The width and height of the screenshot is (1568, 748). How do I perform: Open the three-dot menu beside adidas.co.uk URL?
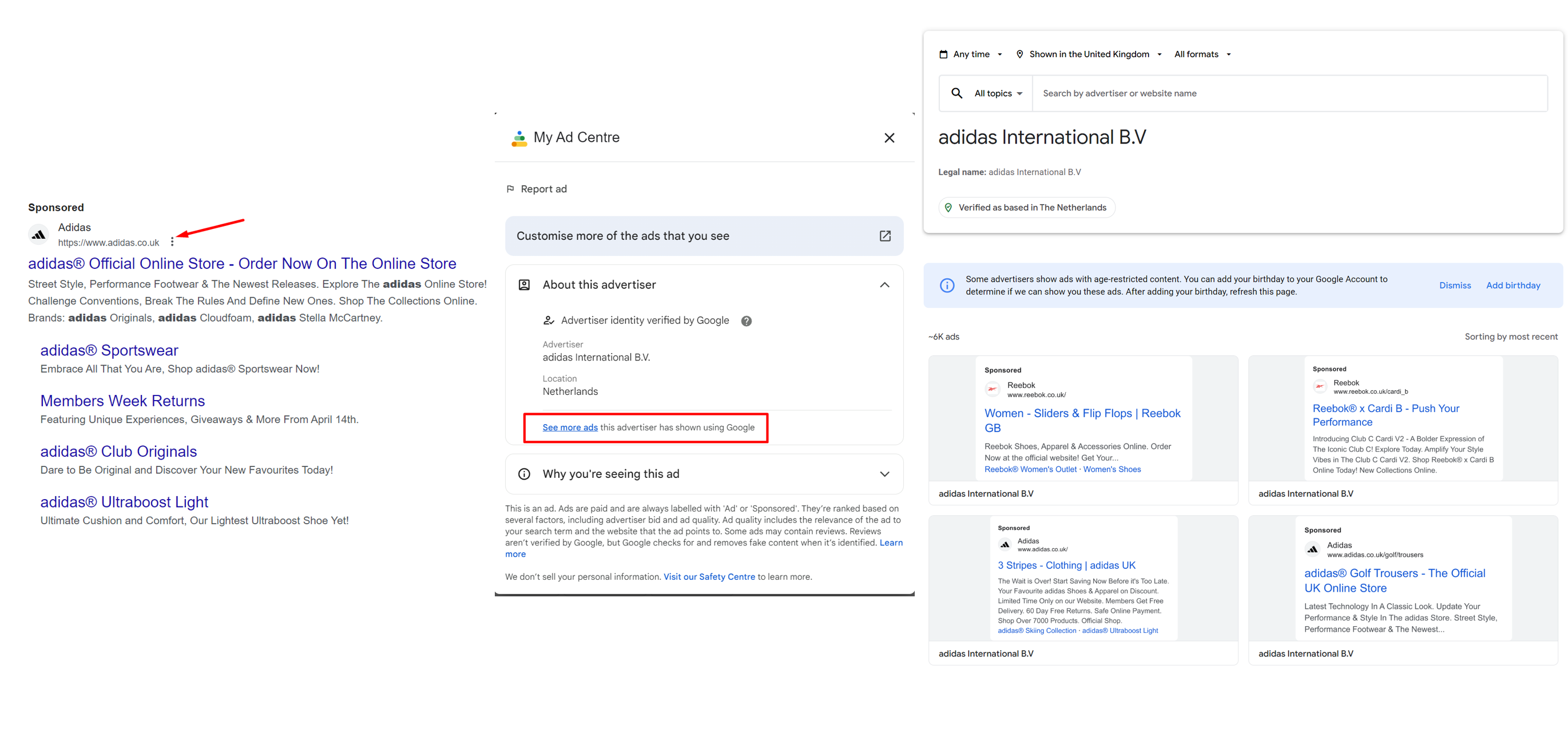tap(172, 242)
